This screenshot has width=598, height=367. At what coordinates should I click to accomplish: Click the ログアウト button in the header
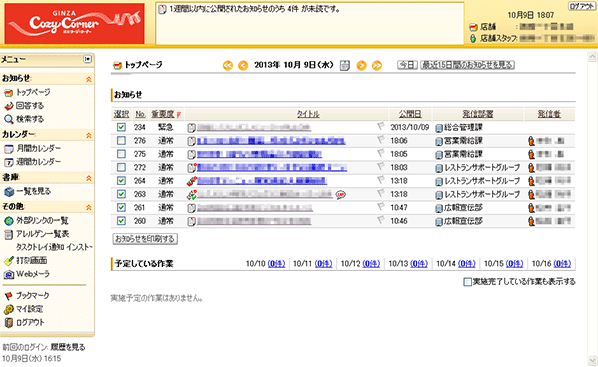[582, 6]
